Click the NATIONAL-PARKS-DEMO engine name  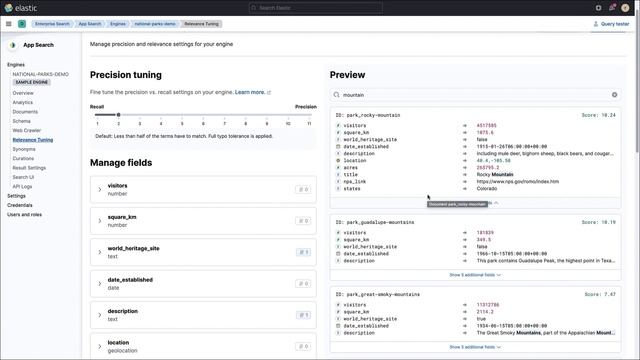(x=40, y=74)
